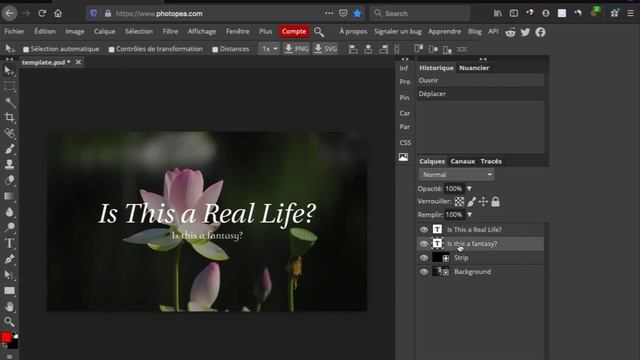Screen dimensions: 640x360
Task: Switch to the Canaux tab
Action: click(462, 162)
